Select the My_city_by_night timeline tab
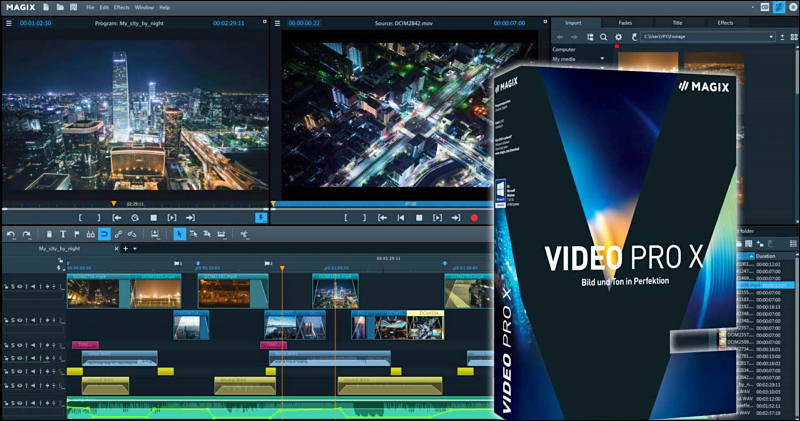This screenshot has width=800, height=421. pyautogui.click(x=59, y=249)
